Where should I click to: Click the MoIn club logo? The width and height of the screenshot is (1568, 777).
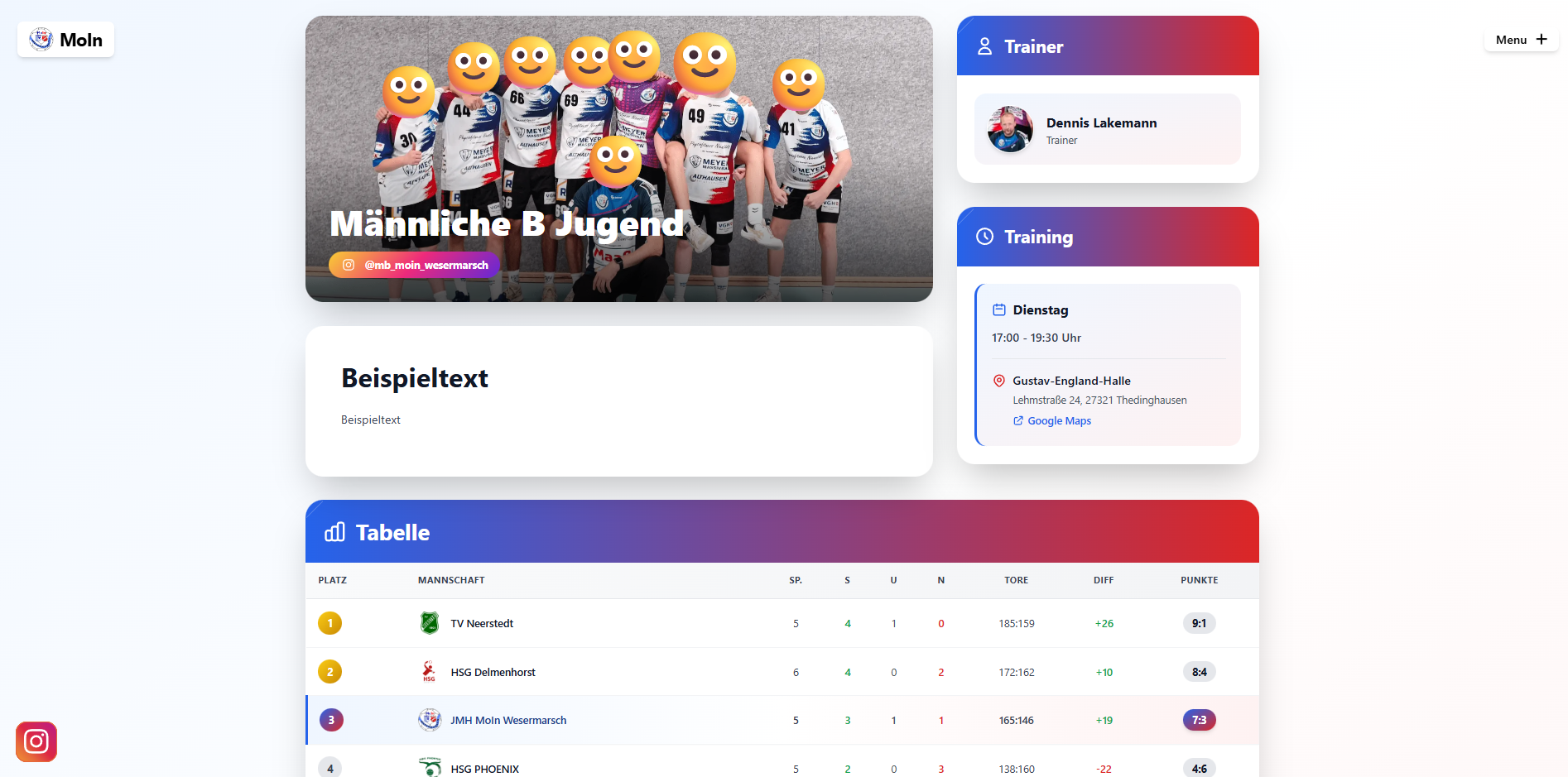point(65,40)
